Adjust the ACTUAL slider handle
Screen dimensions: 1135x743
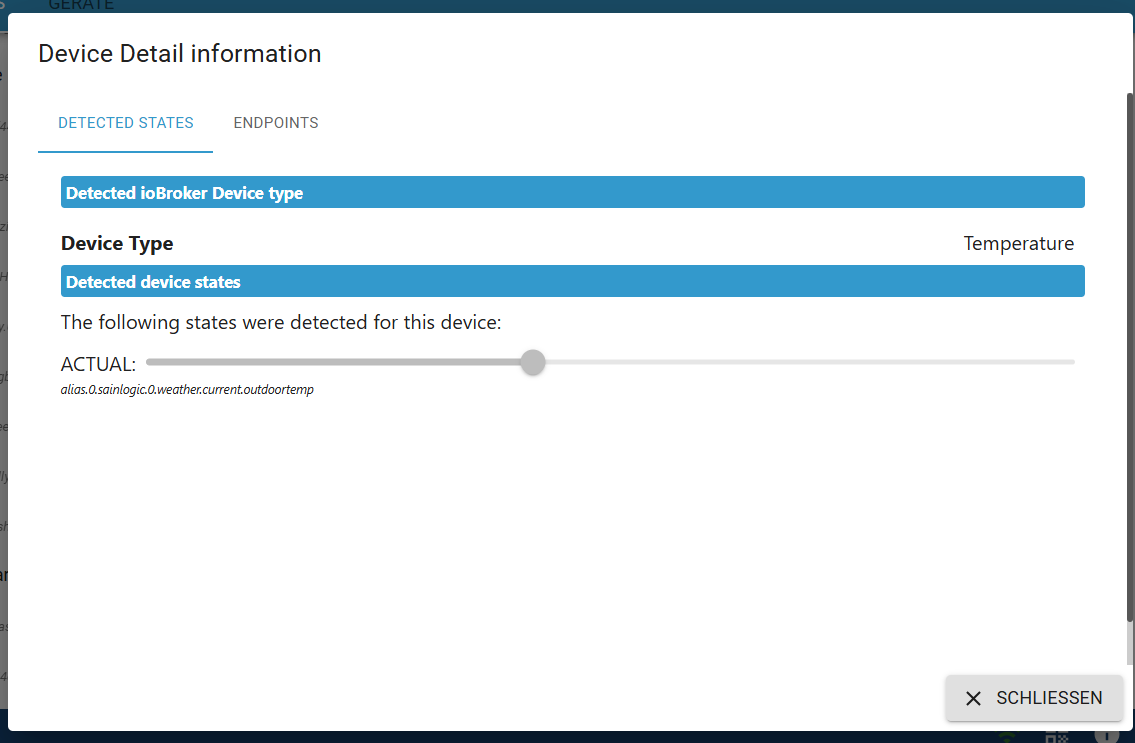tap(533, 362)
